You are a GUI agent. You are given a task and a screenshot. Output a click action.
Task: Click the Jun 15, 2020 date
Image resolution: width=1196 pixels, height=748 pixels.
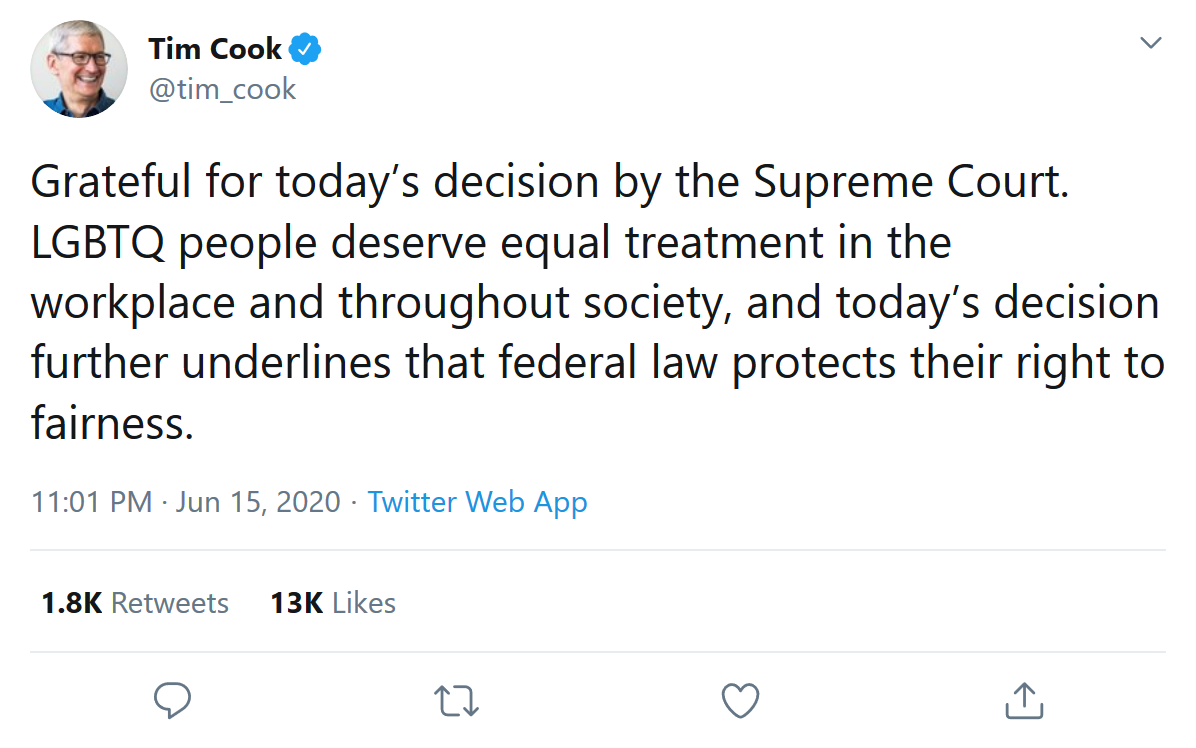[x=258, y=501]
